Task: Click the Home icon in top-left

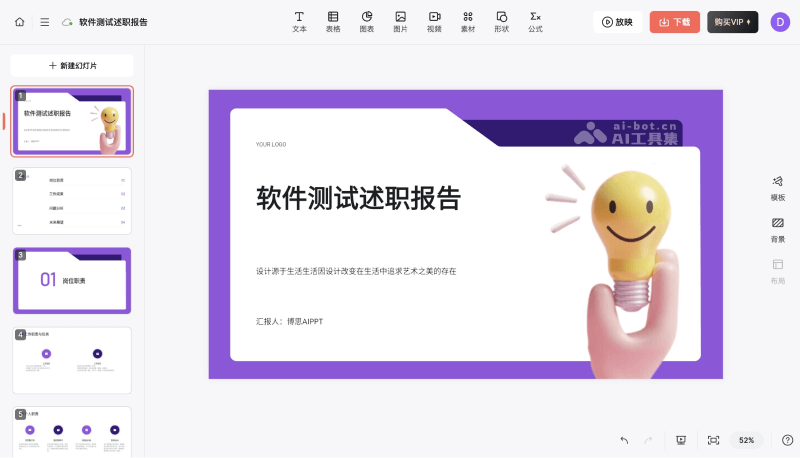Action: [20, 21]
